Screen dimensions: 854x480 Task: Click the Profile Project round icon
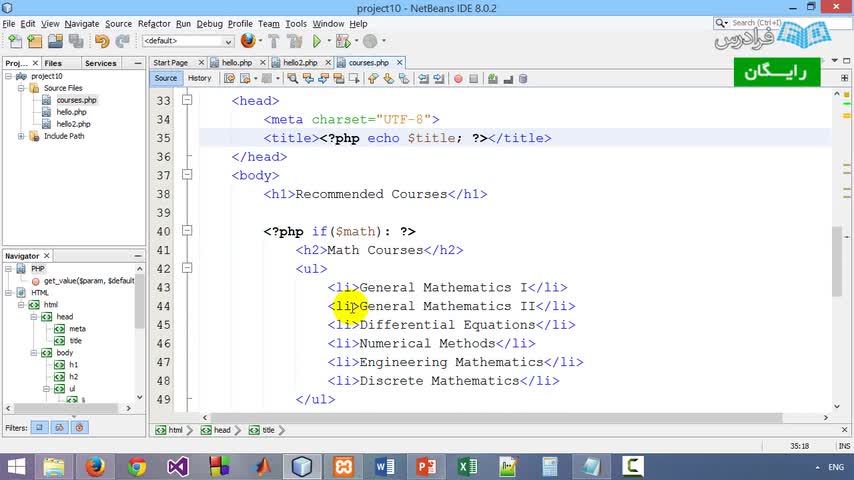[370, 41]
